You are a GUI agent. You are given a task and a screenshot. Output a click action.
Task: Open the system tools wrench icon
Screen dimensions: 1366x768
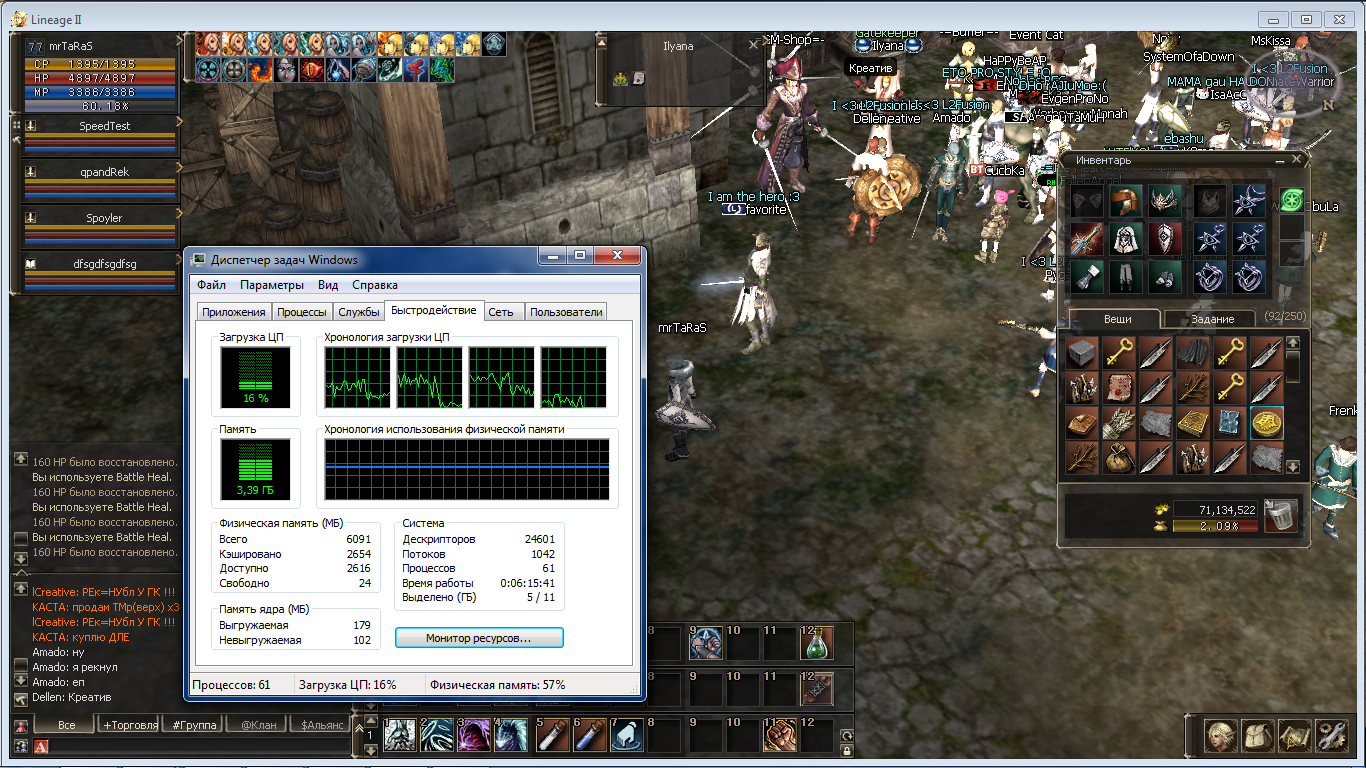pos(1331,736)
